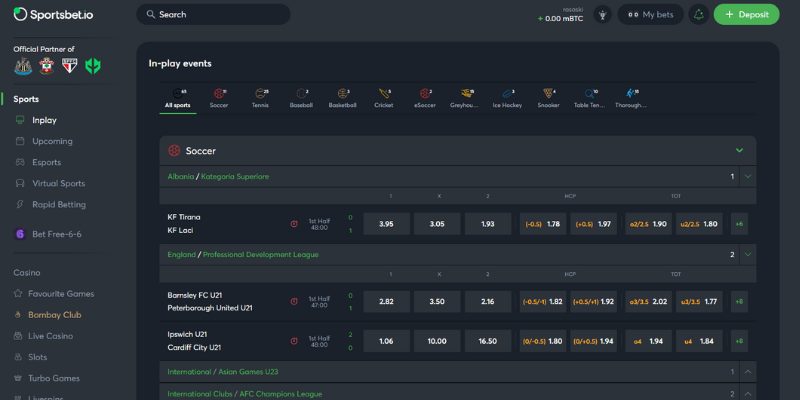Select Cardiff City U21 win odds 16.50
Viewport: 800px width, 400px height.
[488, 341]
